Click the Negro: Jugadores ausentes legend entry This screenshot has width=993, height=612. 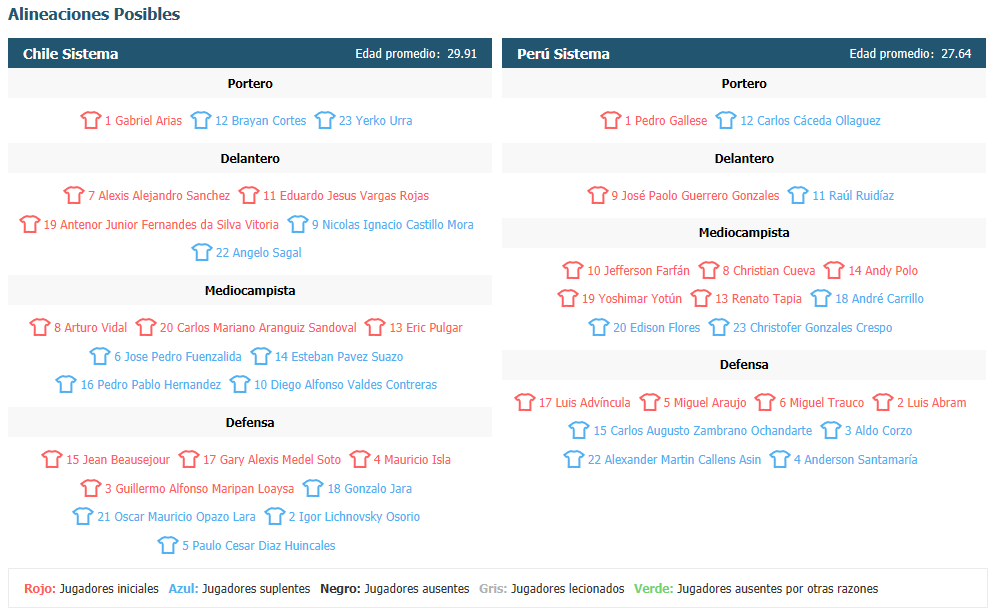395,589
